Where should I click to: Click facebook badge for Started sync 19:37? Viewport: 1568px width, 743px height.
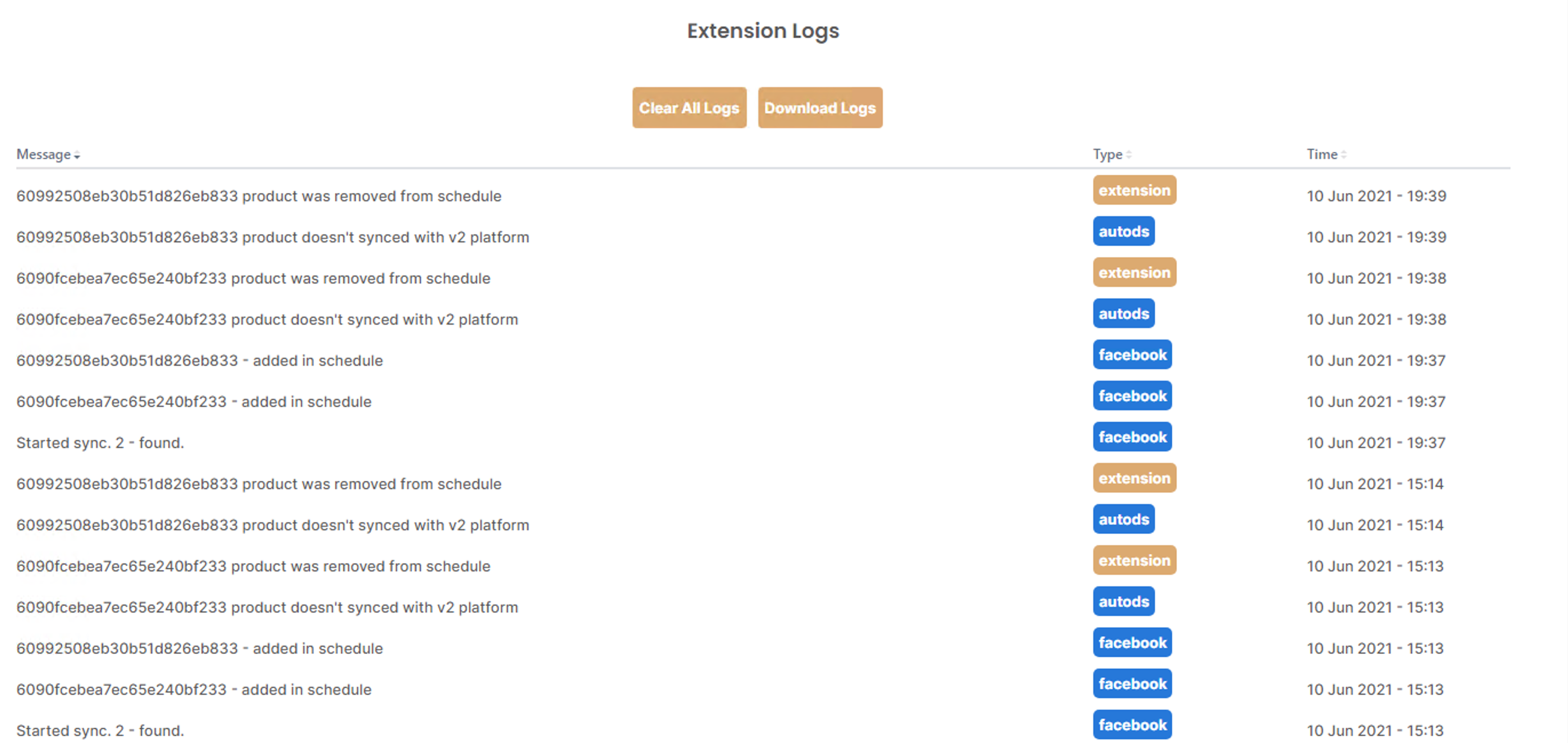click(x=1132, y=436)
